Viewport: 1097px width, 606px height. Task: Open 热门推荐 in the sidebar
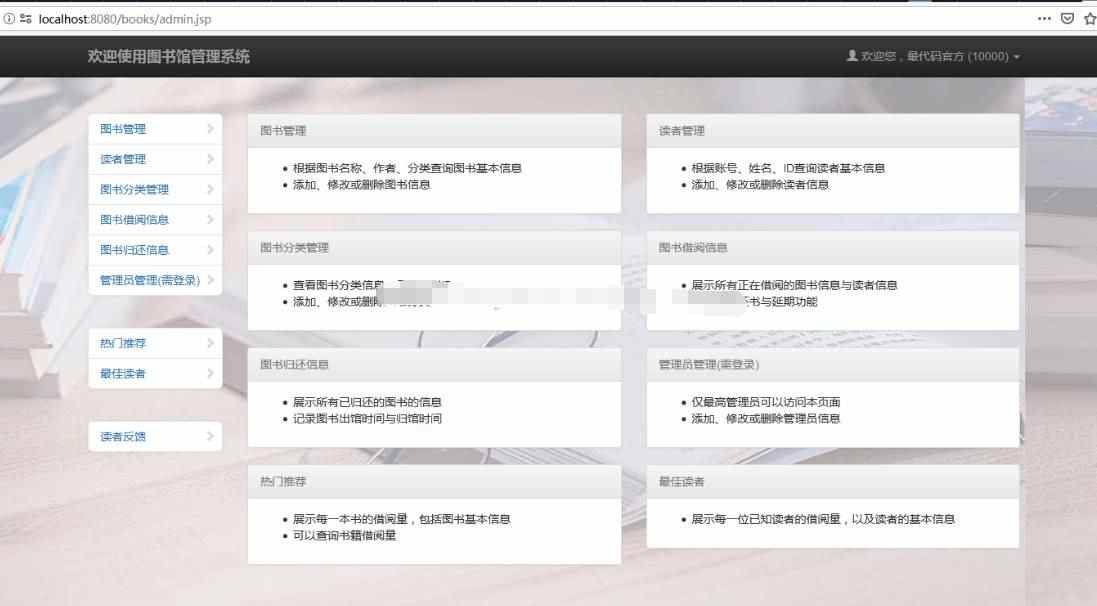155,343
